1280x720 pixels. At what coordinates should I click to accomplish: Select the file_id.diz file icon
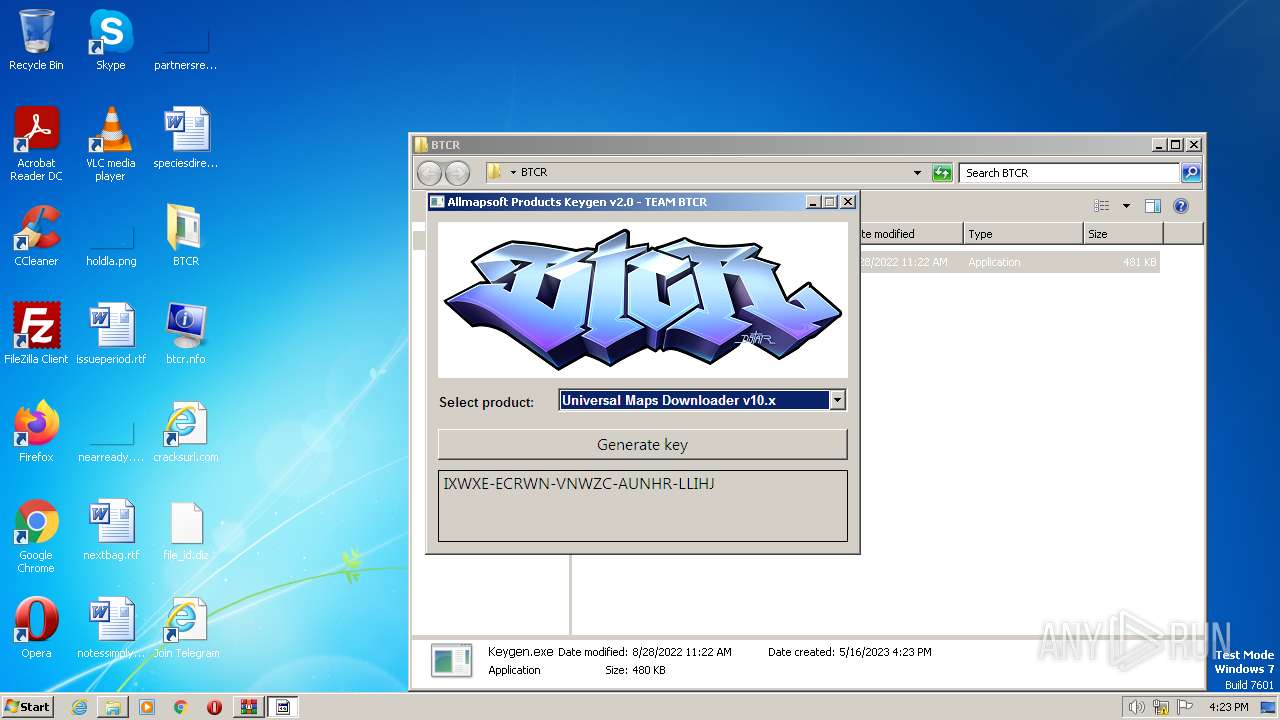(x=185, y=529)
